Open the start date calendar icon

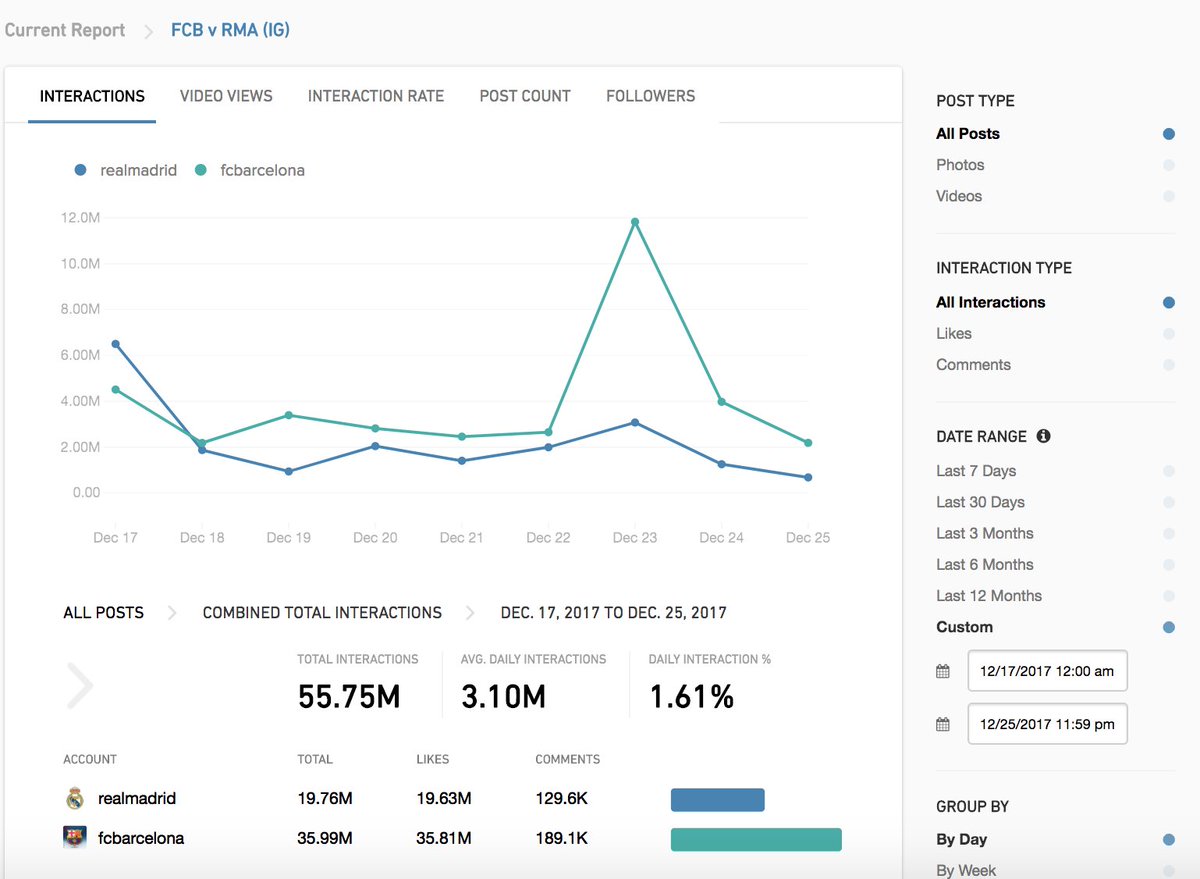click(943, 671)
